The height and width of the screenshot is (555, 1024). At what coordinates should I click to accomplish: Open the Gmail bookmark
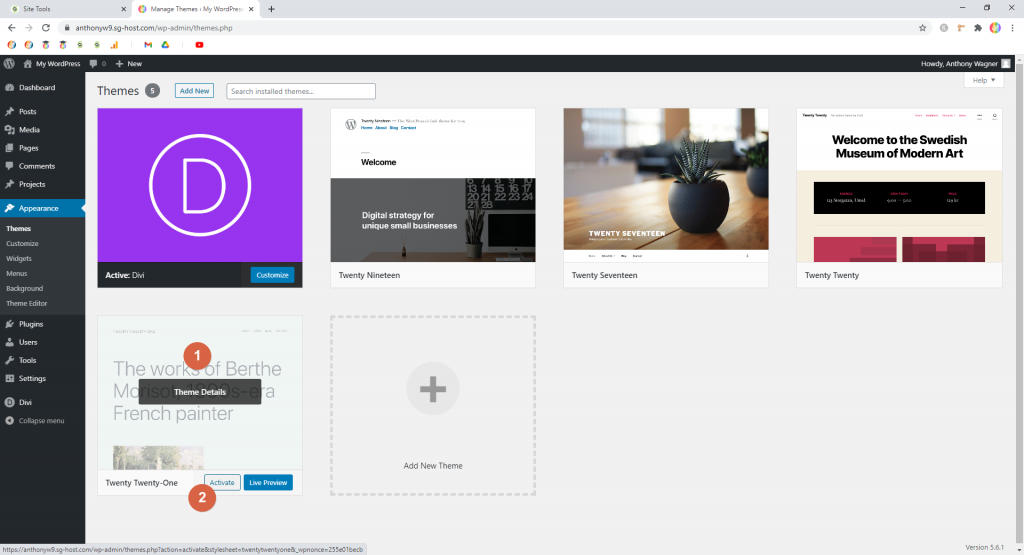click(148, 45)
